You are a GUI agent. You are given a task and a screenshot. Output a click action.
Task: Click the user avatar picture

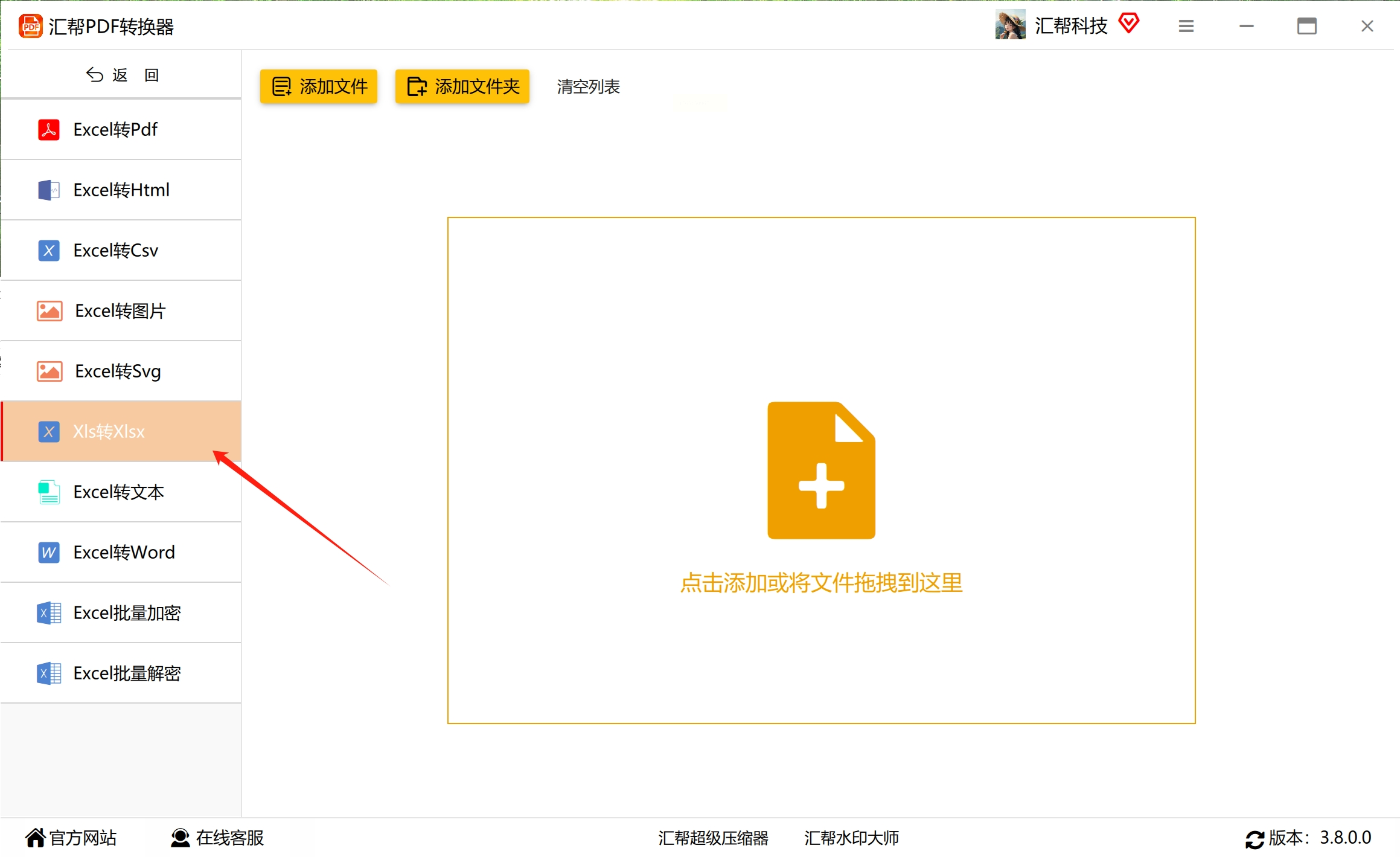(x=1010, y=25)
